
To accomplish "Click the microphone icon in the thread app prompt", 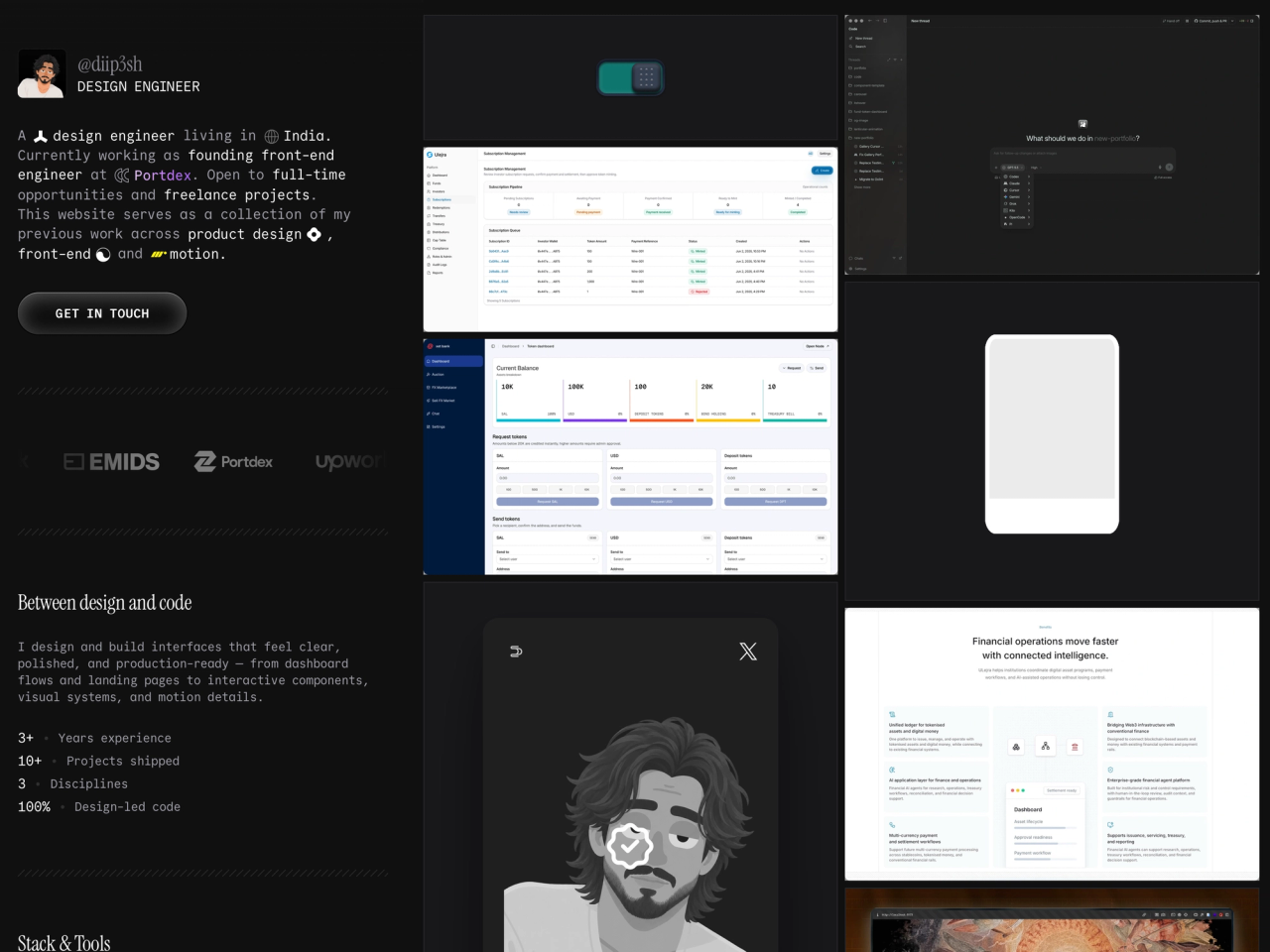I will (x=1160, y=167).
